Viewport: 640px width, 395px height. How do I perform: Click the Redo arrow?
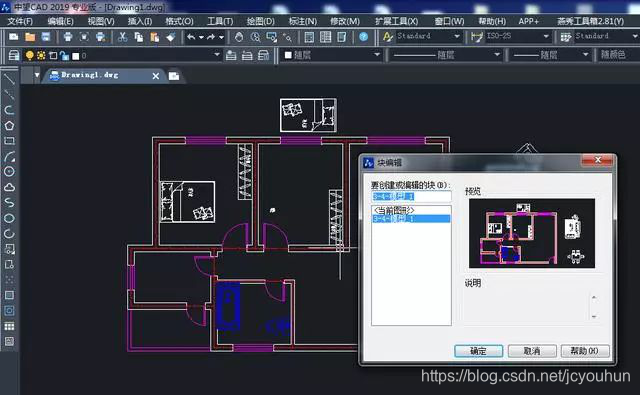click(x=211, y=37)
